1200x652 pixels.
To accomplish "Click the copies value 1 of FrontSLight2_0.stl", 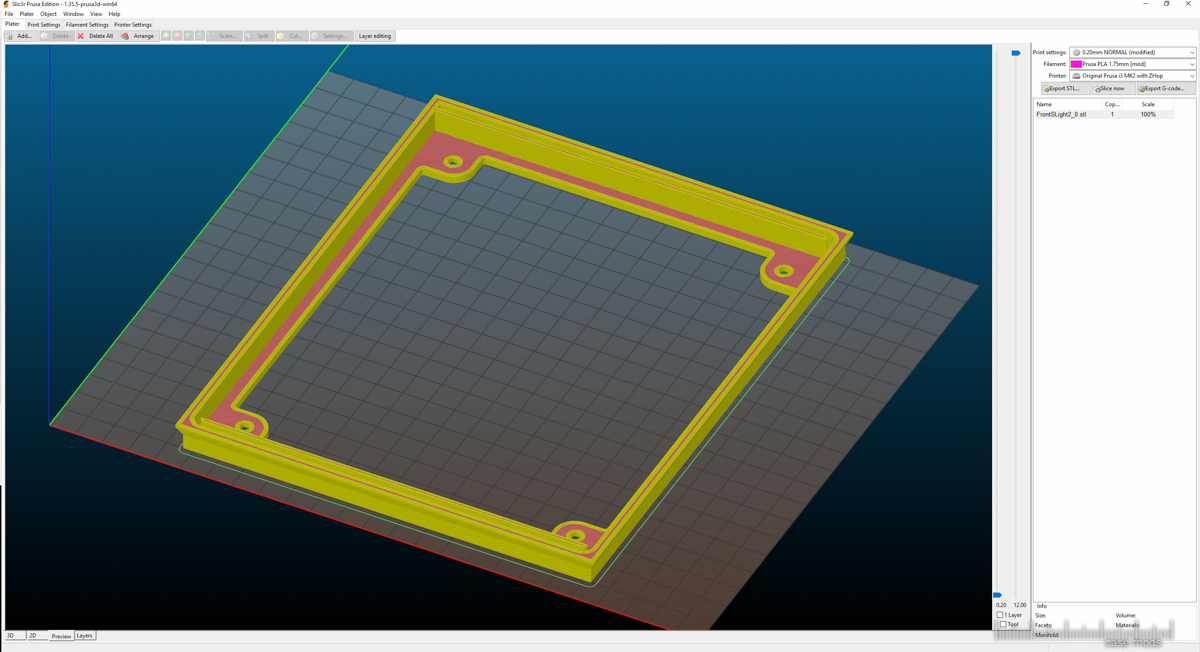I will (x=1112, y=114).
